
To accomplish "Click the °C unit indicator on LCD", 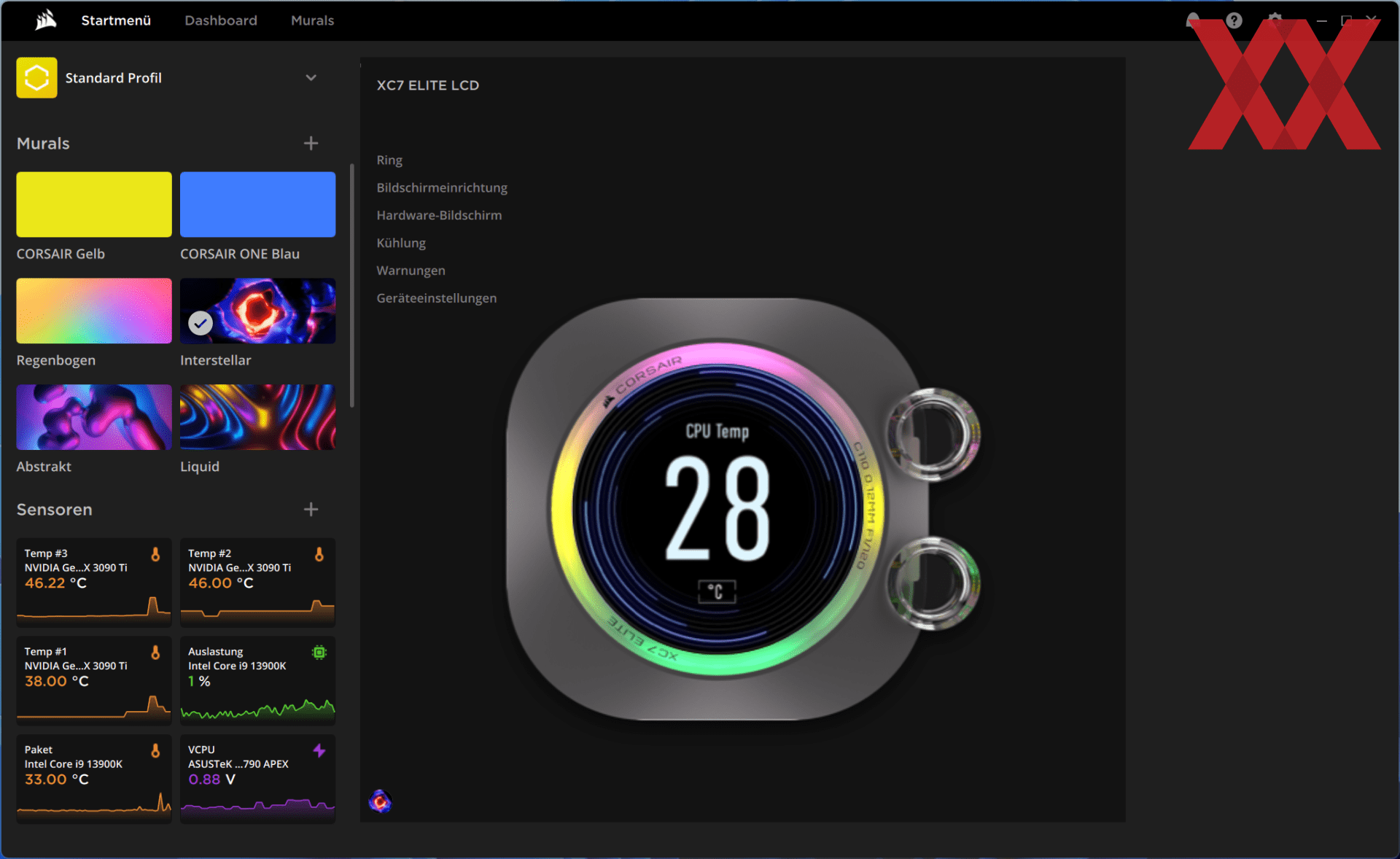I will 717,591.
